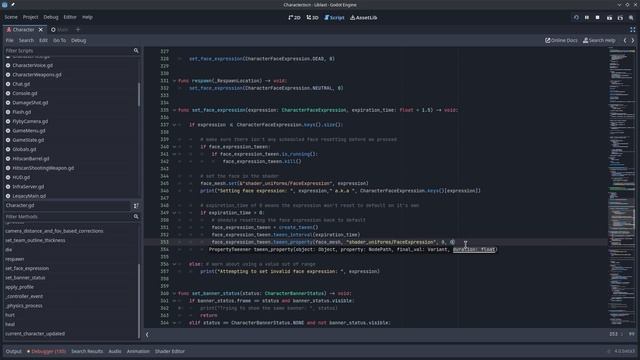Click the code minimap overview
The image size is (640, 360).
622,187
